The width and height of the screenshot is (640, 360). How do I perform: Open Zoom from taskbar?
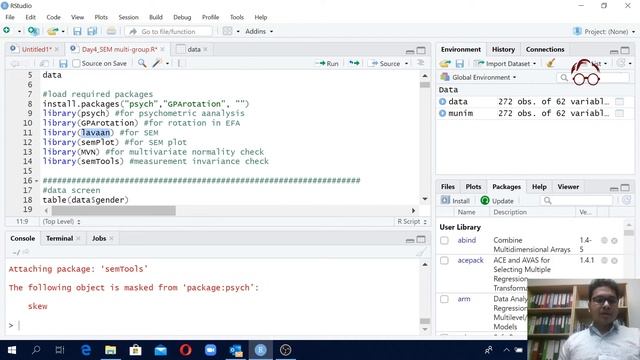(210, 350)
